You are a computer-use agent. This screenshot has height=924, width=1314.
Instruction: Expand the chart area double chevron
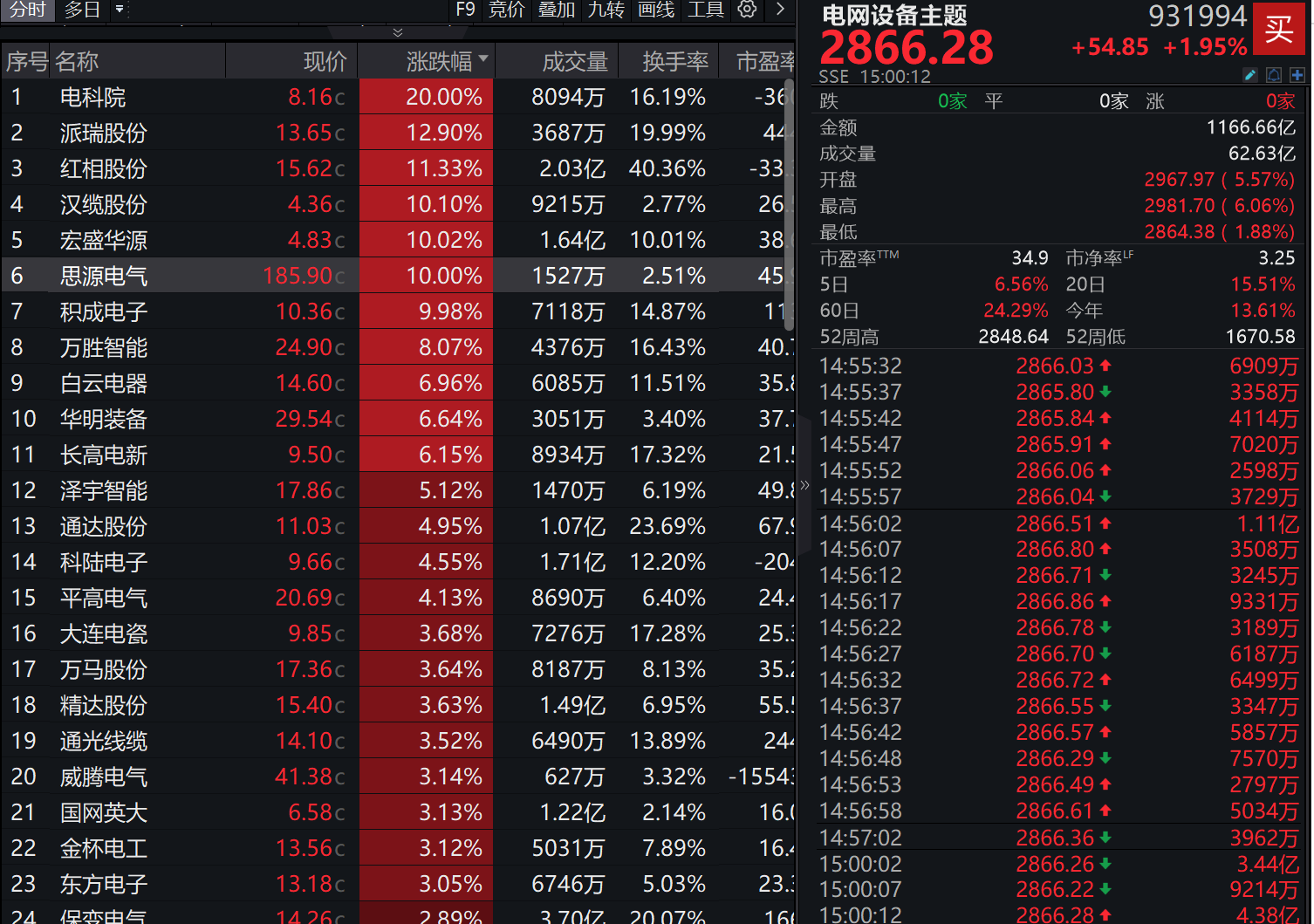(398, 32)
